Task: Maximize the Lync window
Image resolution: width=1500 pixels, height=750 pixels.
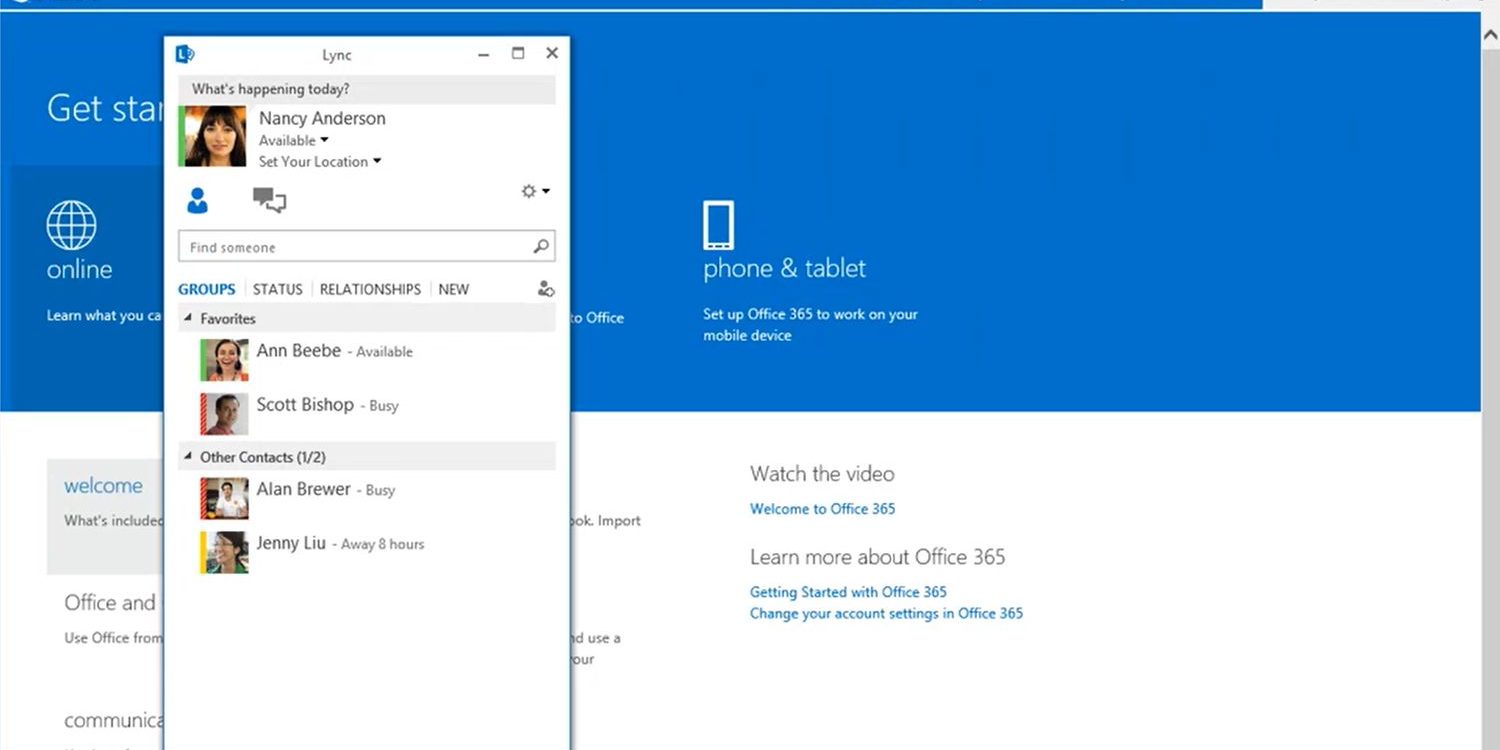Action: point(518,54)
